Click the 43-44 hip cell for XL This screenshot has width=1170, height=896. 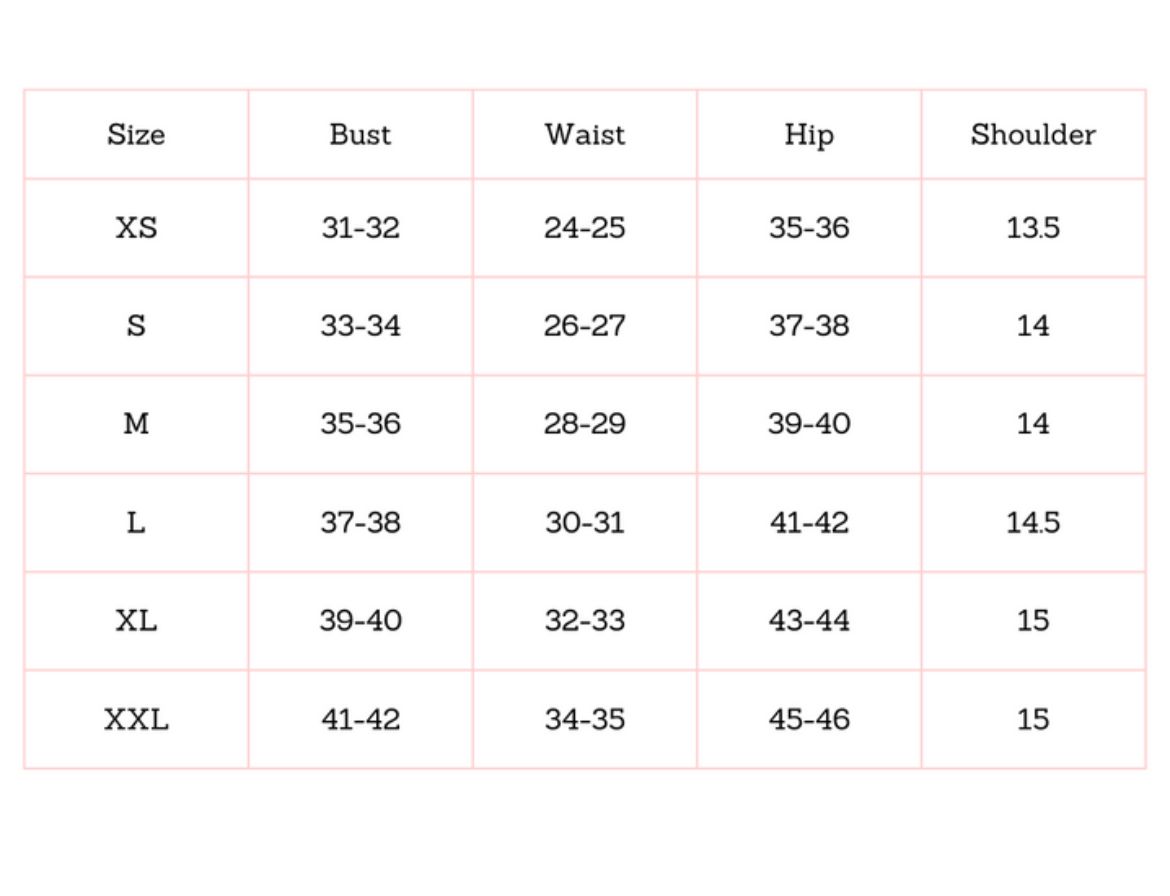(x=808, y=620)
